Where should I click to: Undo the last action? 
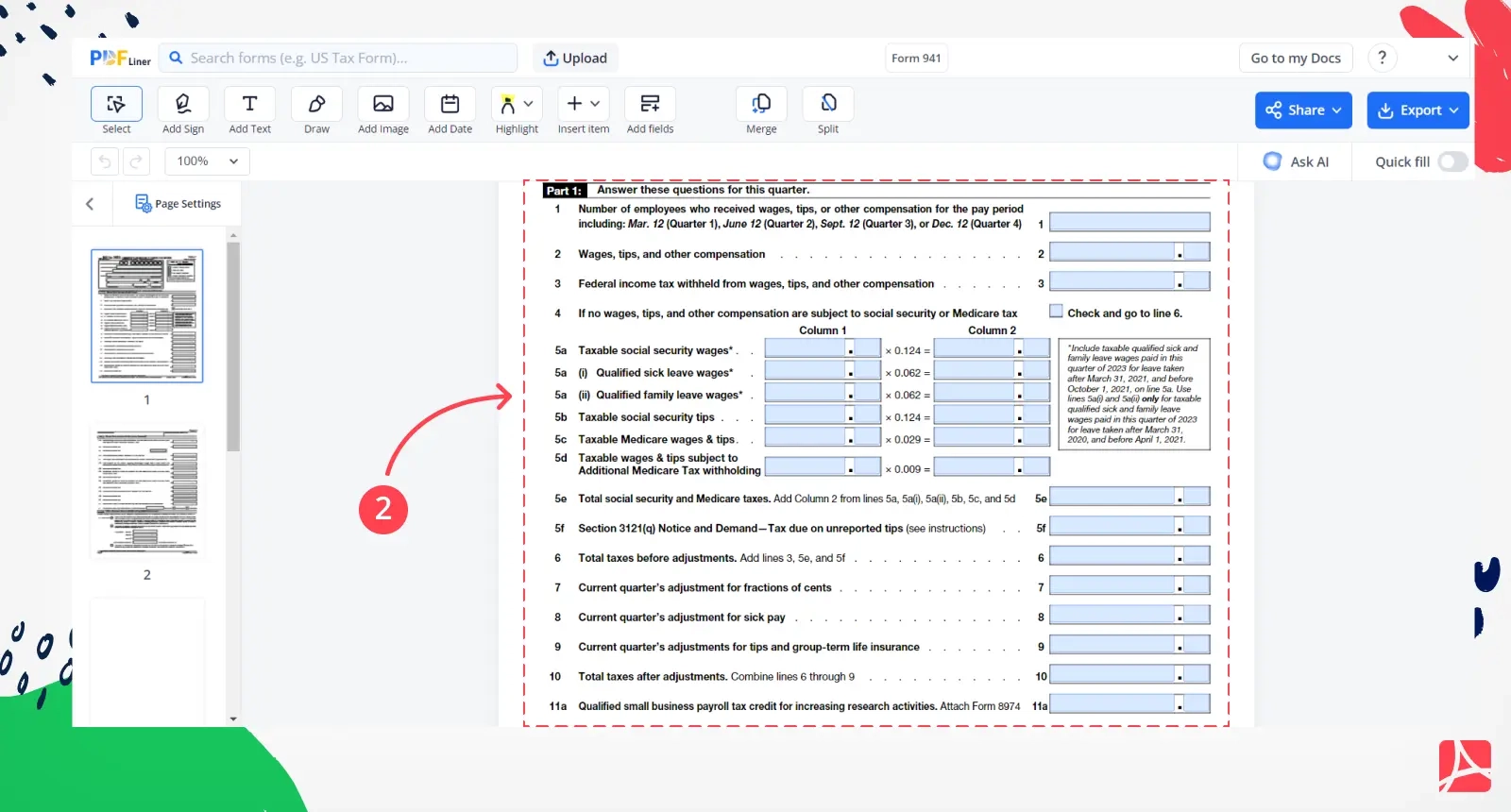coord(105,161)
